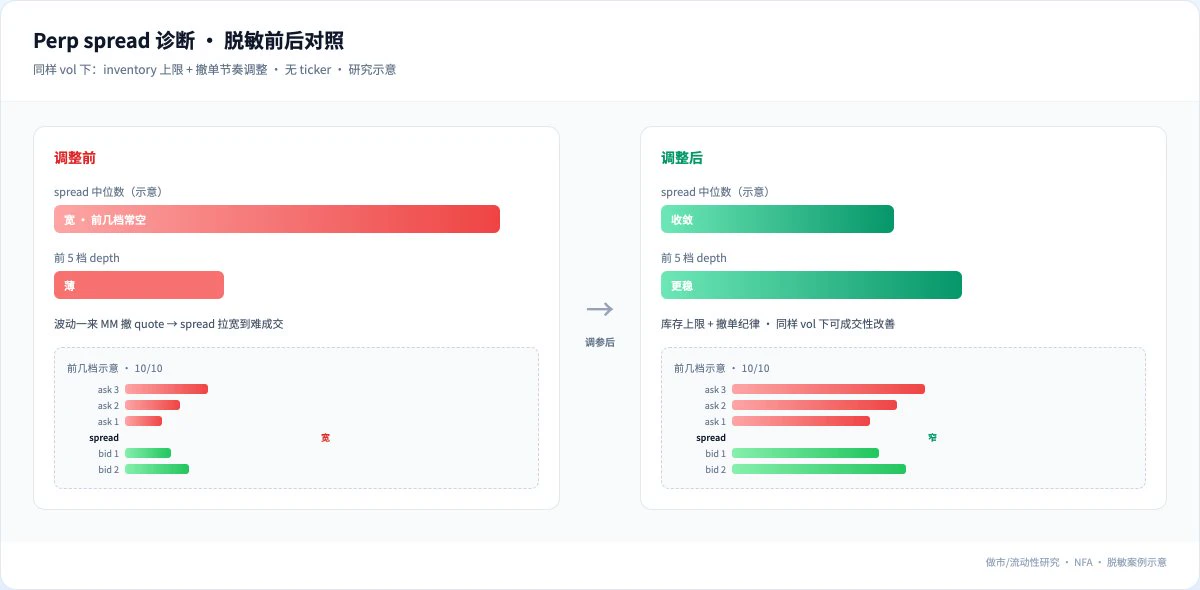Click the footer text '做市/流动性研究 · NFA · 脱敏案例示意'
Image resolution: width=1200 pixels, height=590 pixels.
(x=1076, y=562)
